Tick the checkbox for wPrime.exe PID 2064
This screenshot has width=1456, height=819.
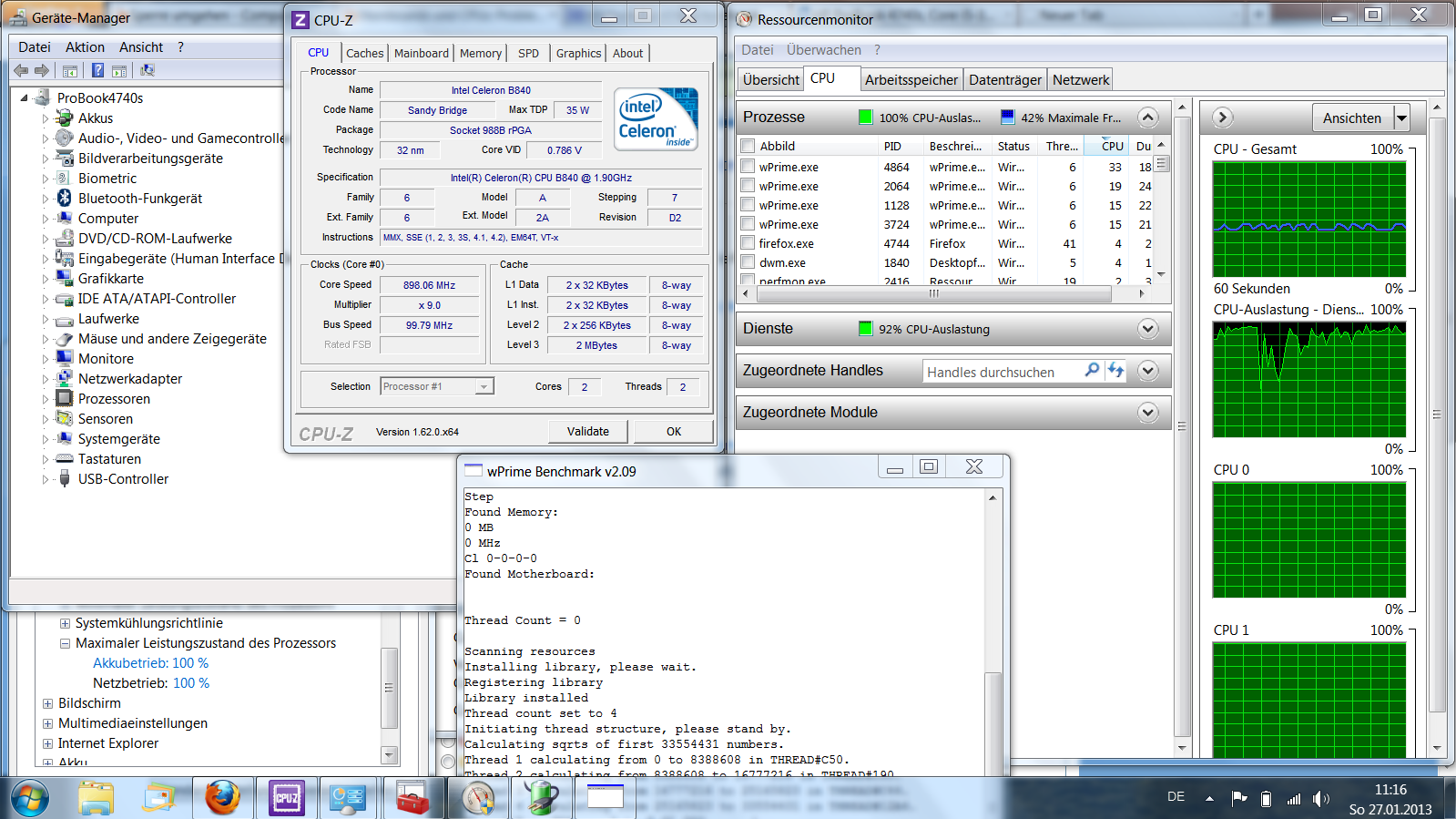[x=748, y=186]
